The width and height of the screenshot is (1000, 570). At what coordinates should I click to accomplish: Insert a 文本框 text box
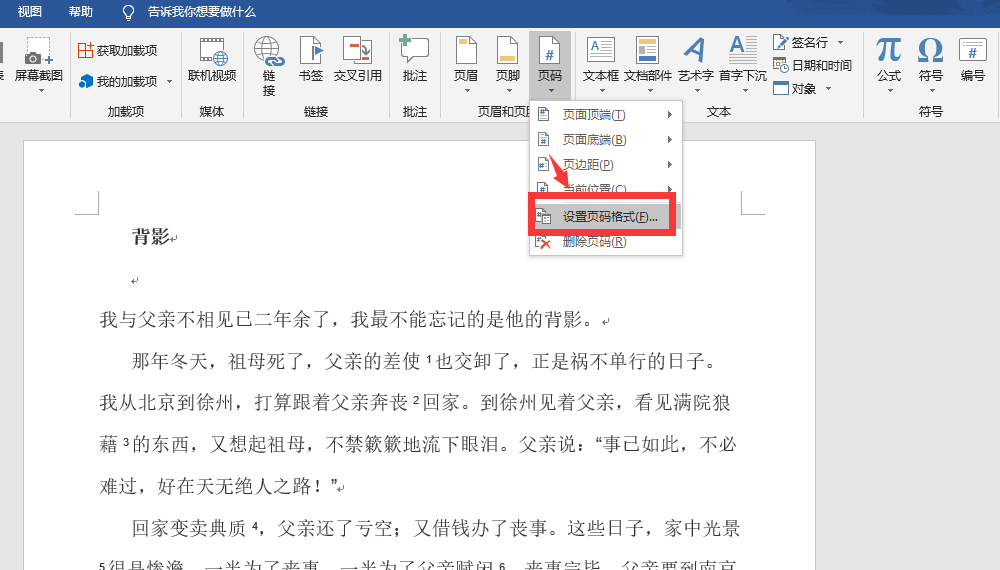[600, 64]
